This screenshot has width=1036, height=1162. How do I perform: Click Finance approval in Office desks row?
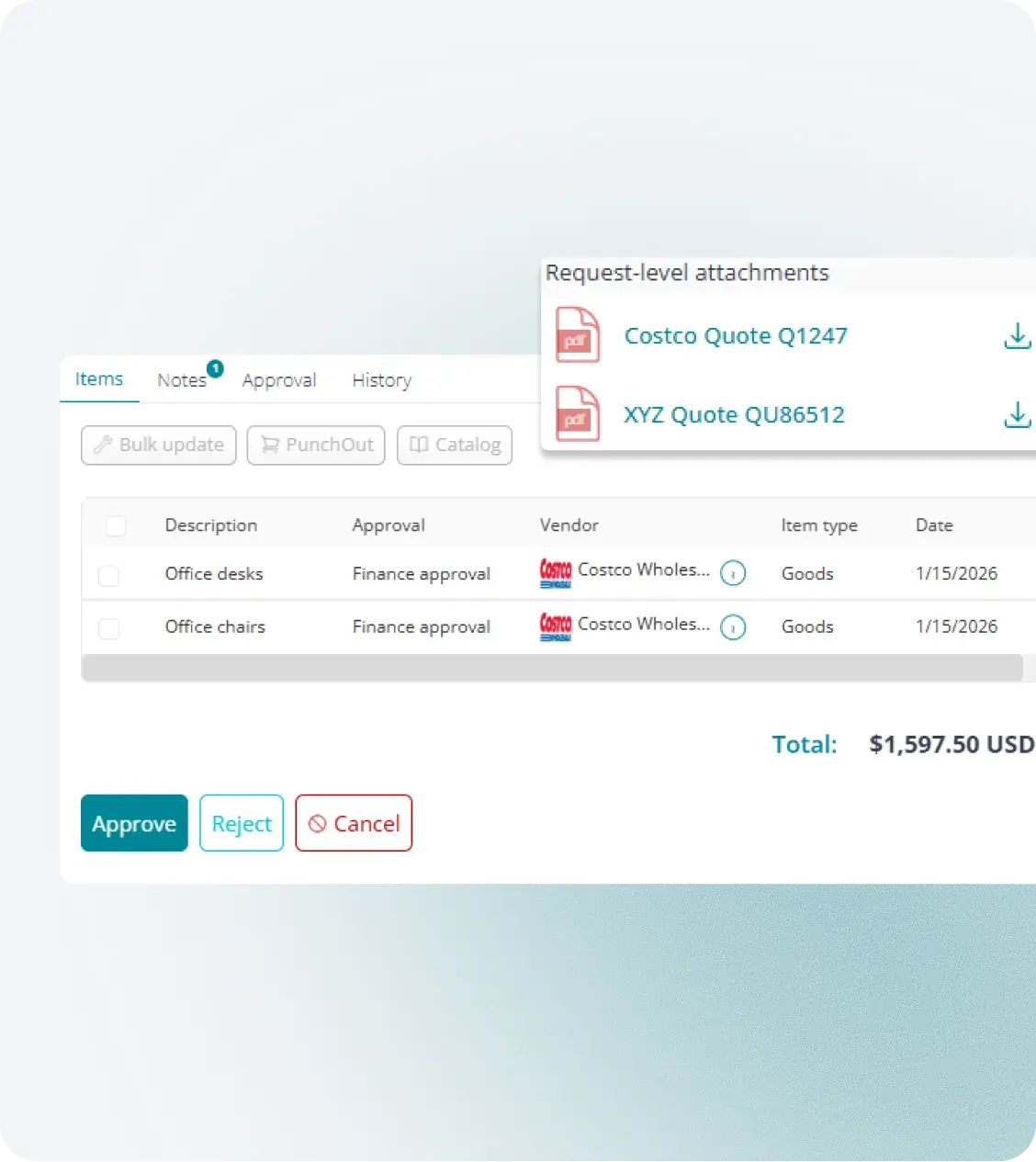(x=422, y=573)
